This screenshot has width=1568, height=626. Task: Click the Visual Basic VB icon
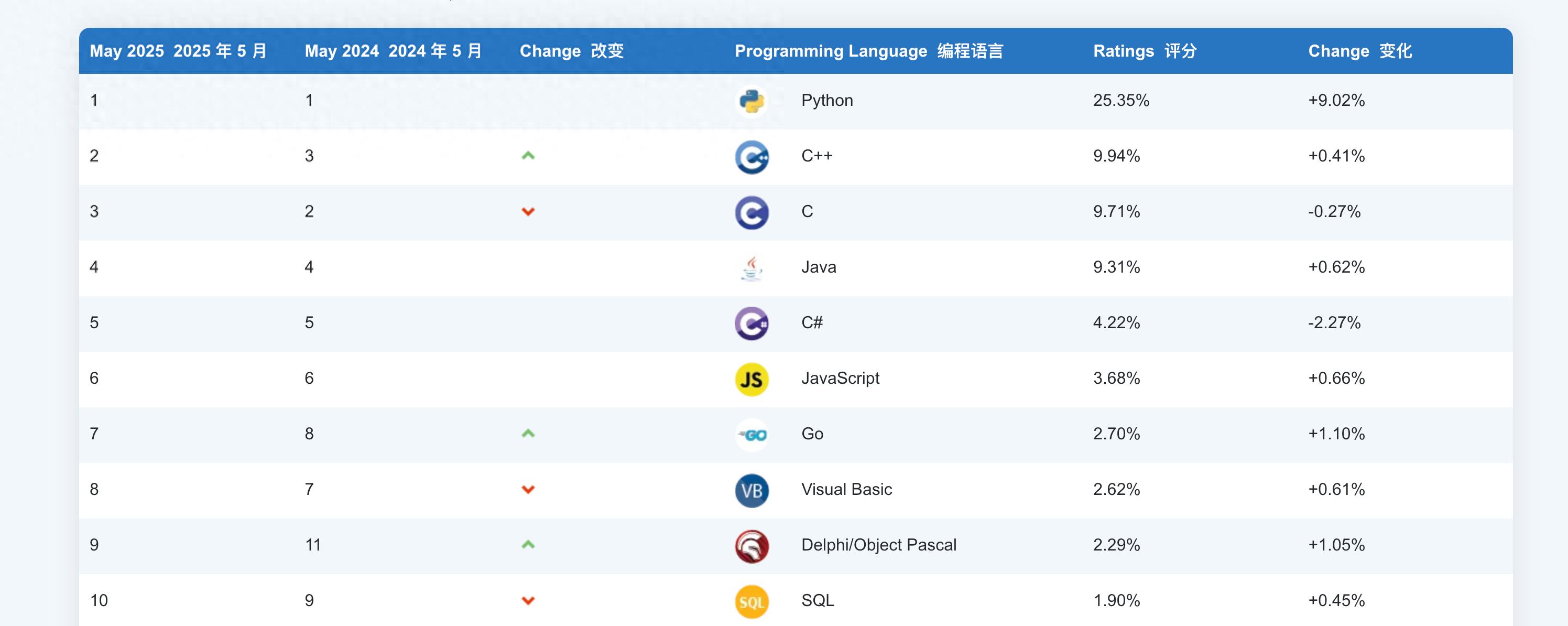click(x=752, y=489)
